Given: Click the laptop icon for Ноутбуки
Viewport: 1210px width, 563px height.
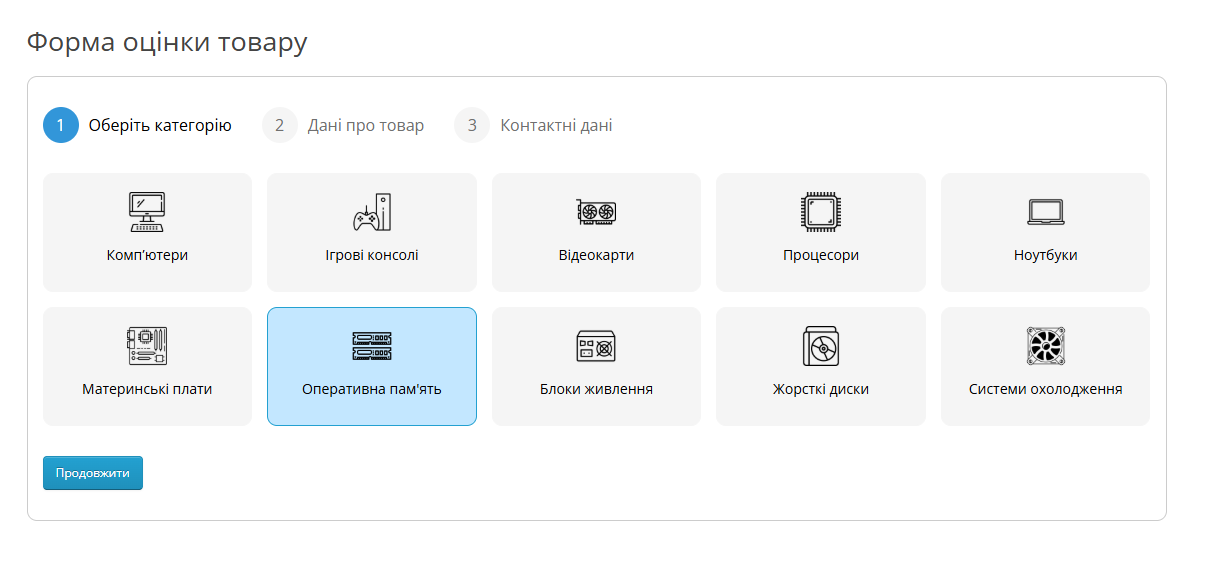Looking at the screenshot, I should click(x=1046, y=212).
